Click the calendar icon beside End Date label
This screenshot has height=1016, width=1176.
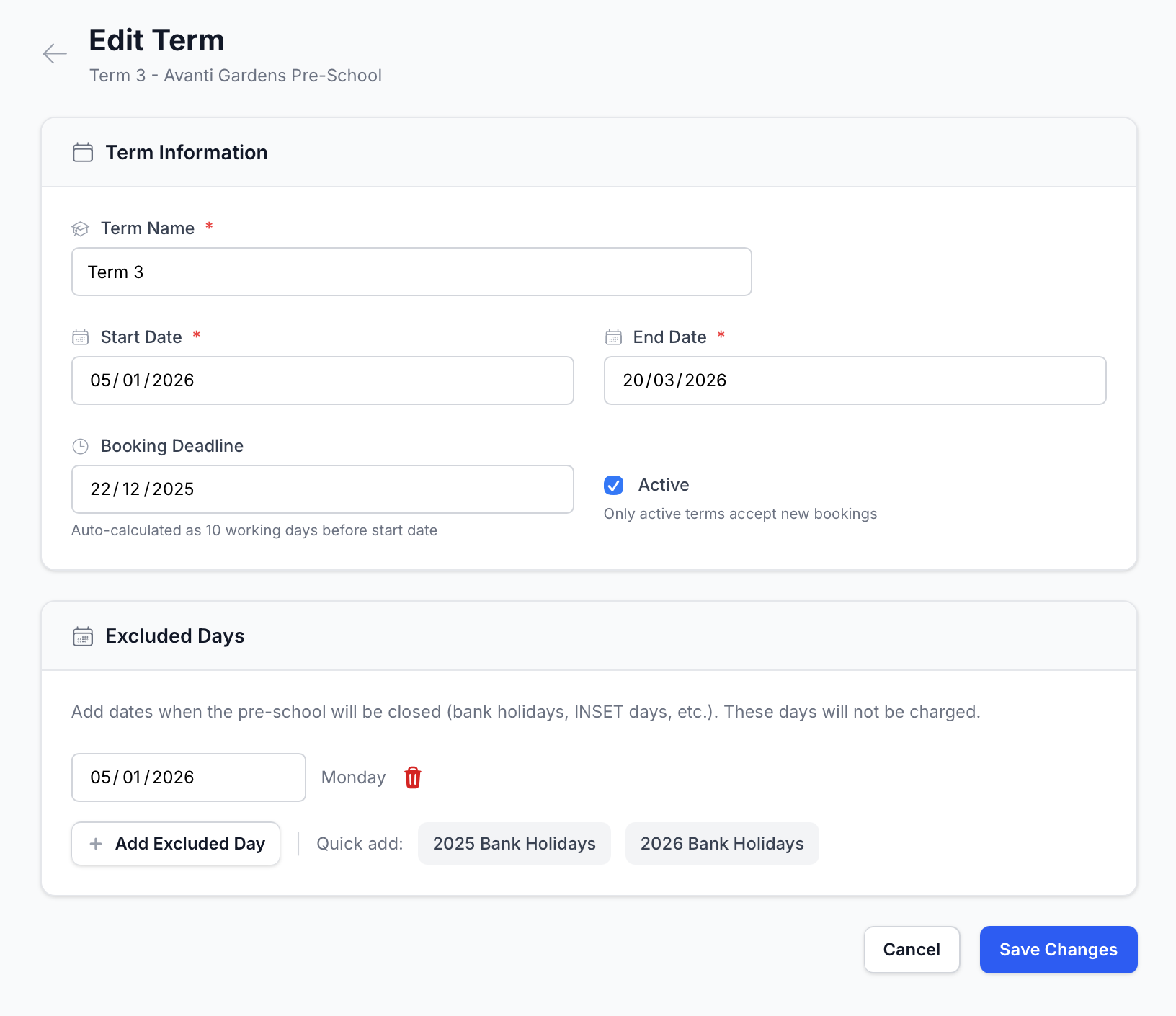click(x=613, y=337)
